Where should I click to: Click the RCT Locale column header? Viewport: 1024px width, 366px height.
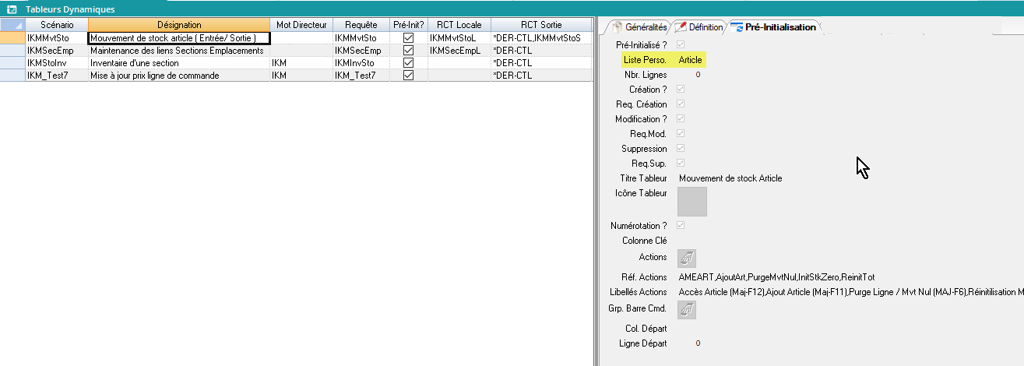pyautogui.click(x=459, y=25)
